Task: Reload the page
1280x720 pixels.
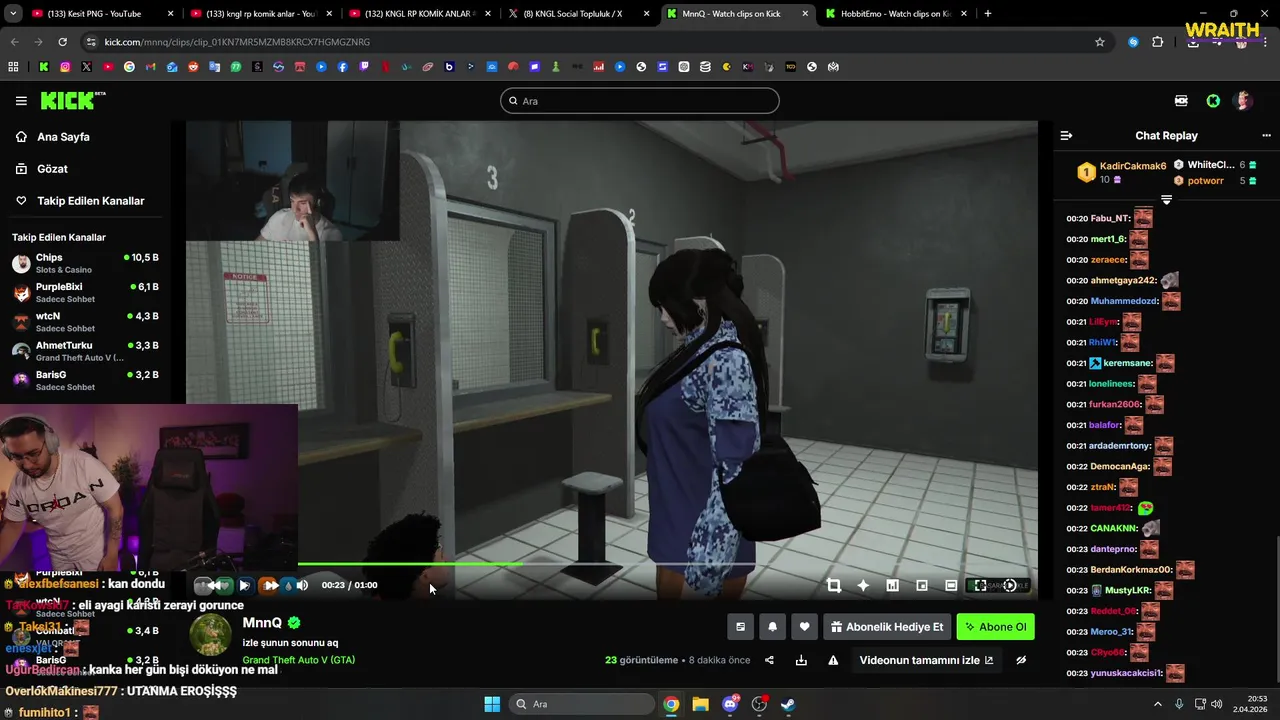Action: click(62, 42)
